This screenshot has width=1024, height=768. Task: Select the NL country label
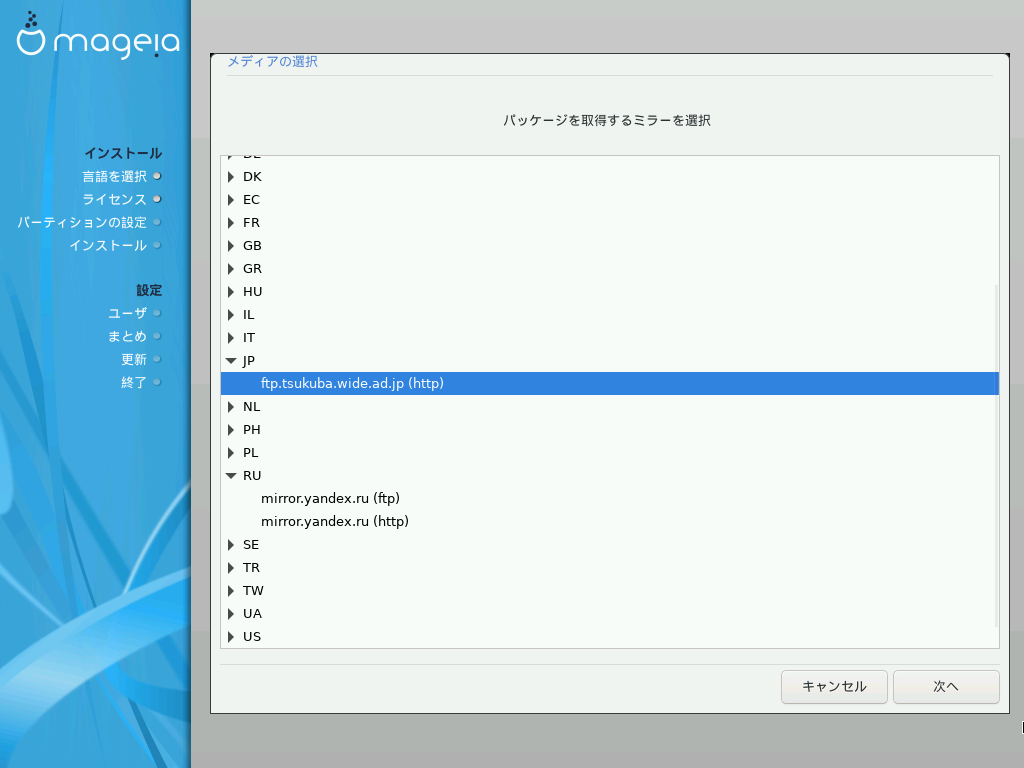(x=251, y=407)
